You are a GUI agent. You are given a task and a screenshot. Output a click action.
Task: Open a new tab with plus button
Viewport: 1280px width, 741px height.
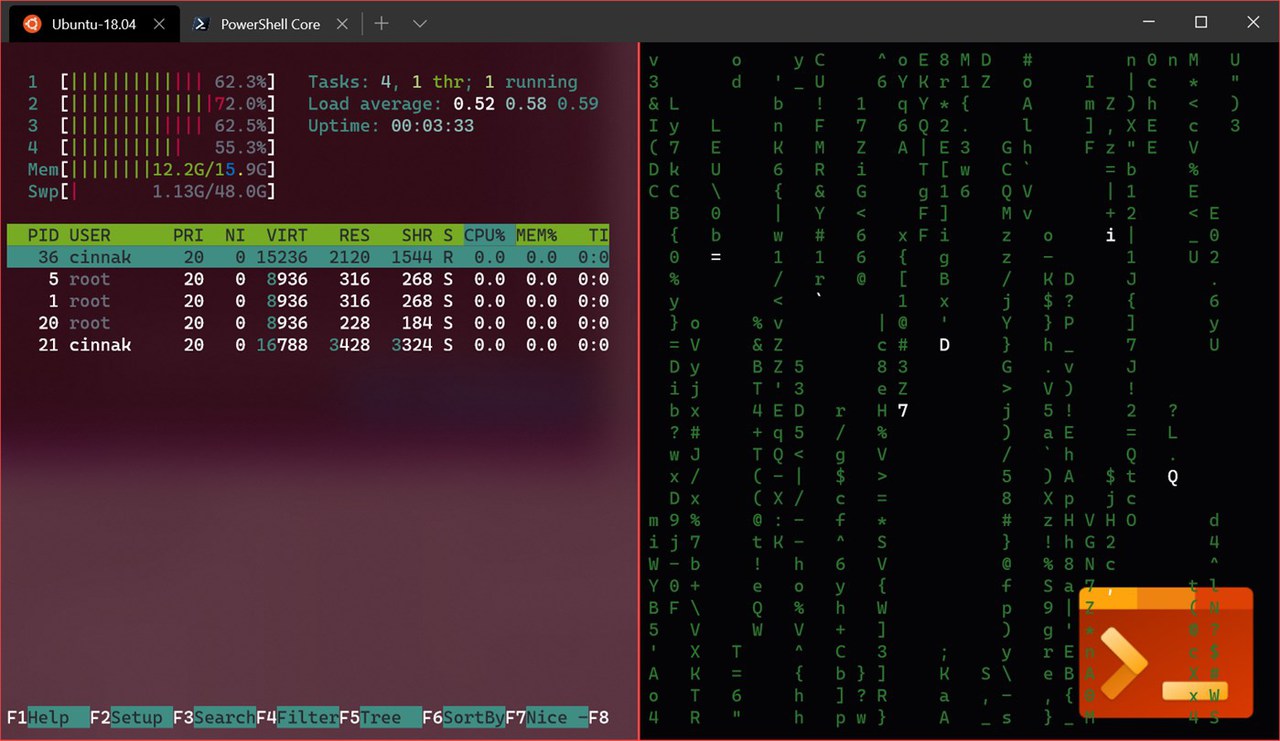(x=381, y=23)
